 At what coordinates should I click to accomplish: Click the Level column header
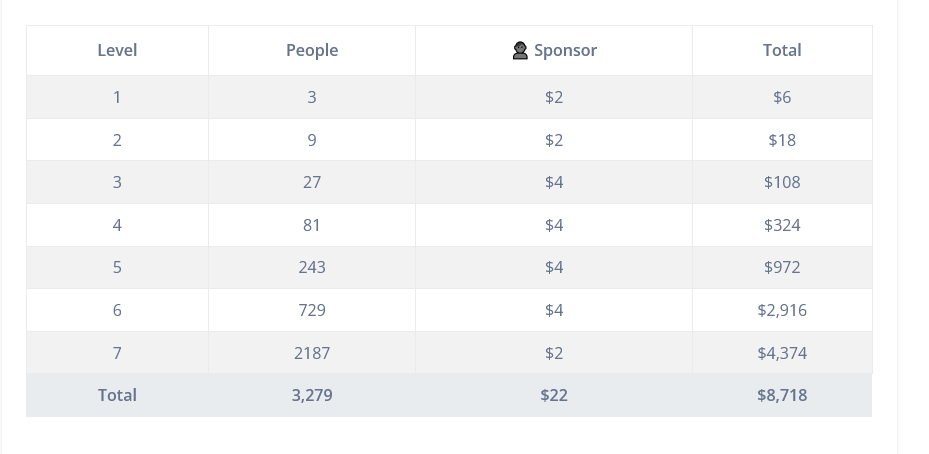coord(117,50)
